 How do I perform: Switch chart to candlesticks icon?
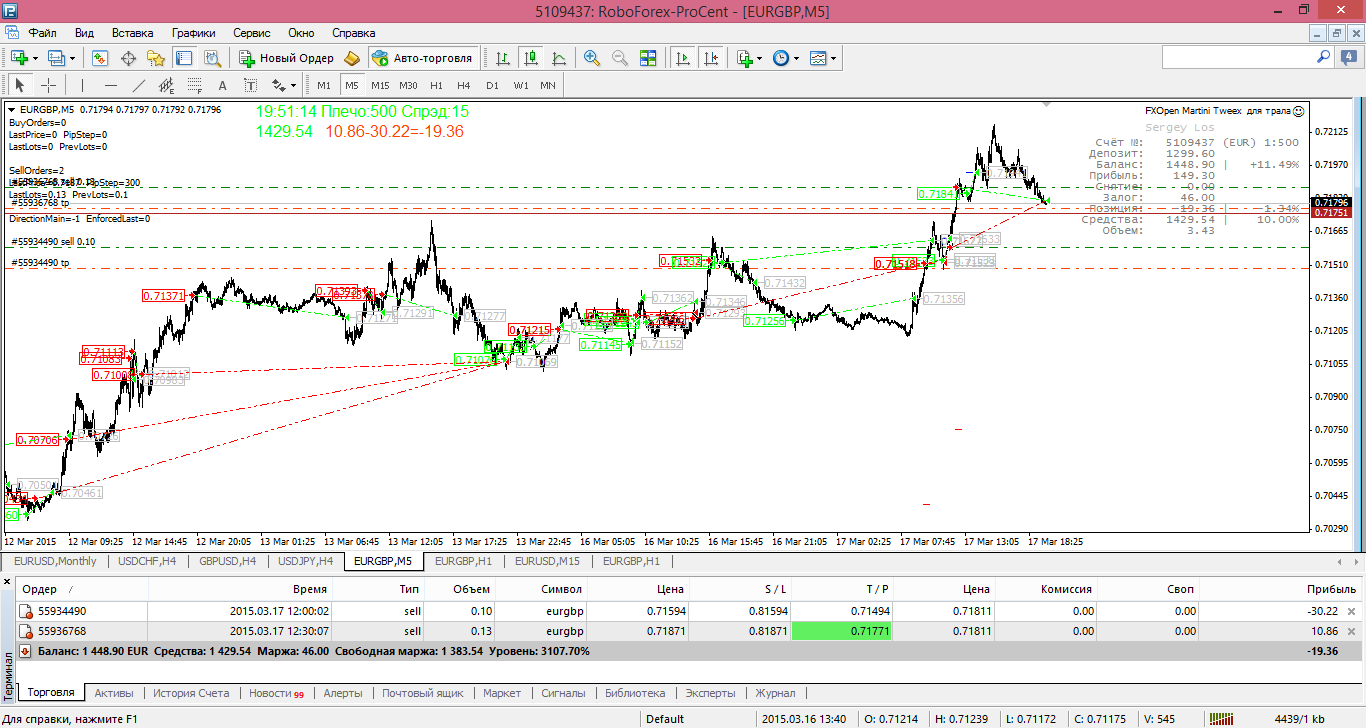pos(531,58)
